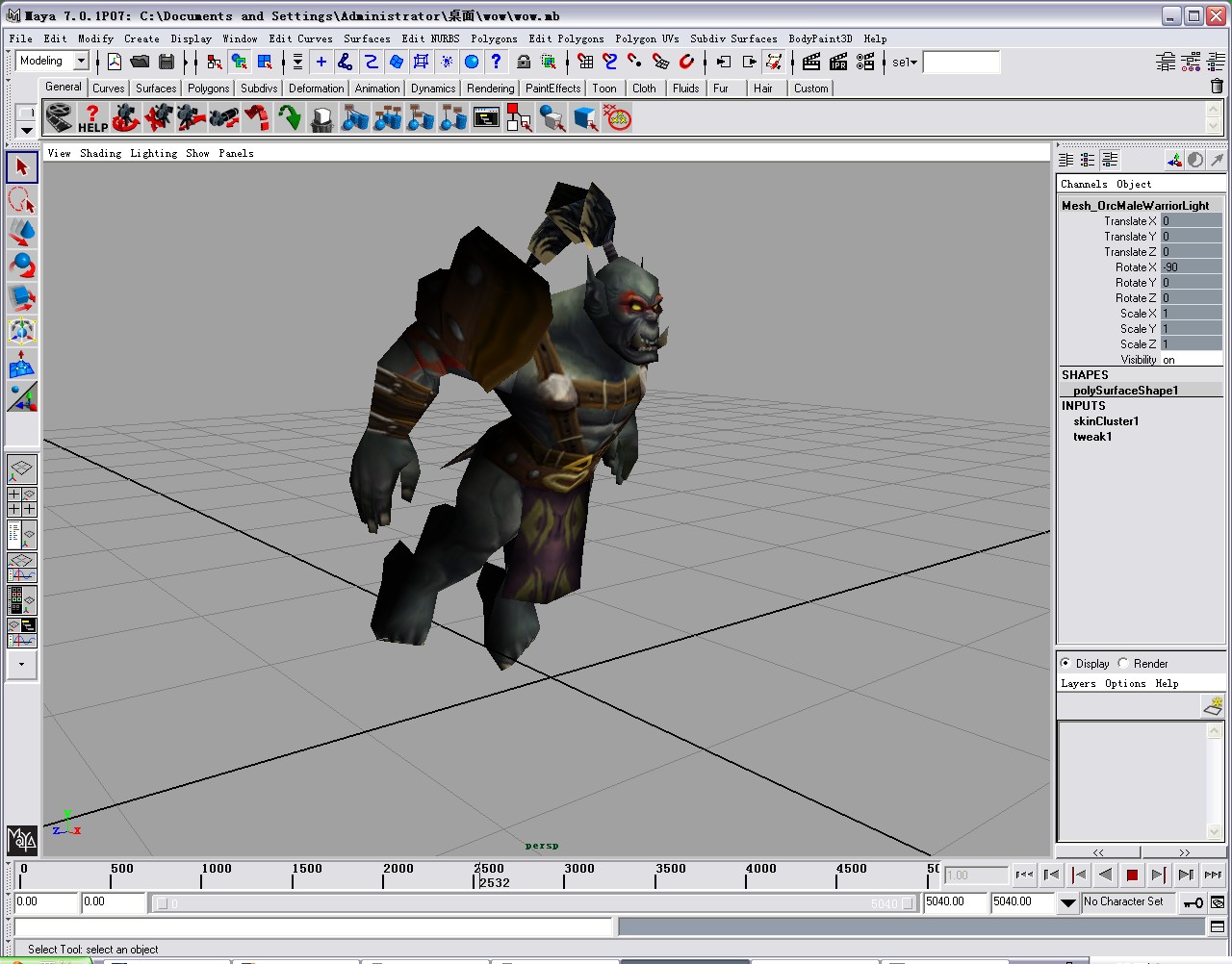Open the Edit Polygons menu

click(x=566, y=38)
